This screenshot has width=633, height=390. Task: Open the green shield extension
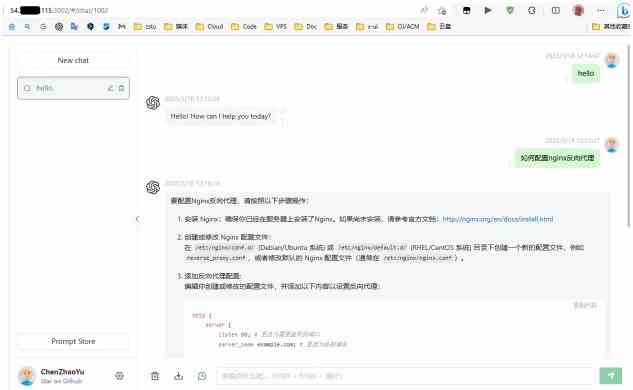[510, 10]
